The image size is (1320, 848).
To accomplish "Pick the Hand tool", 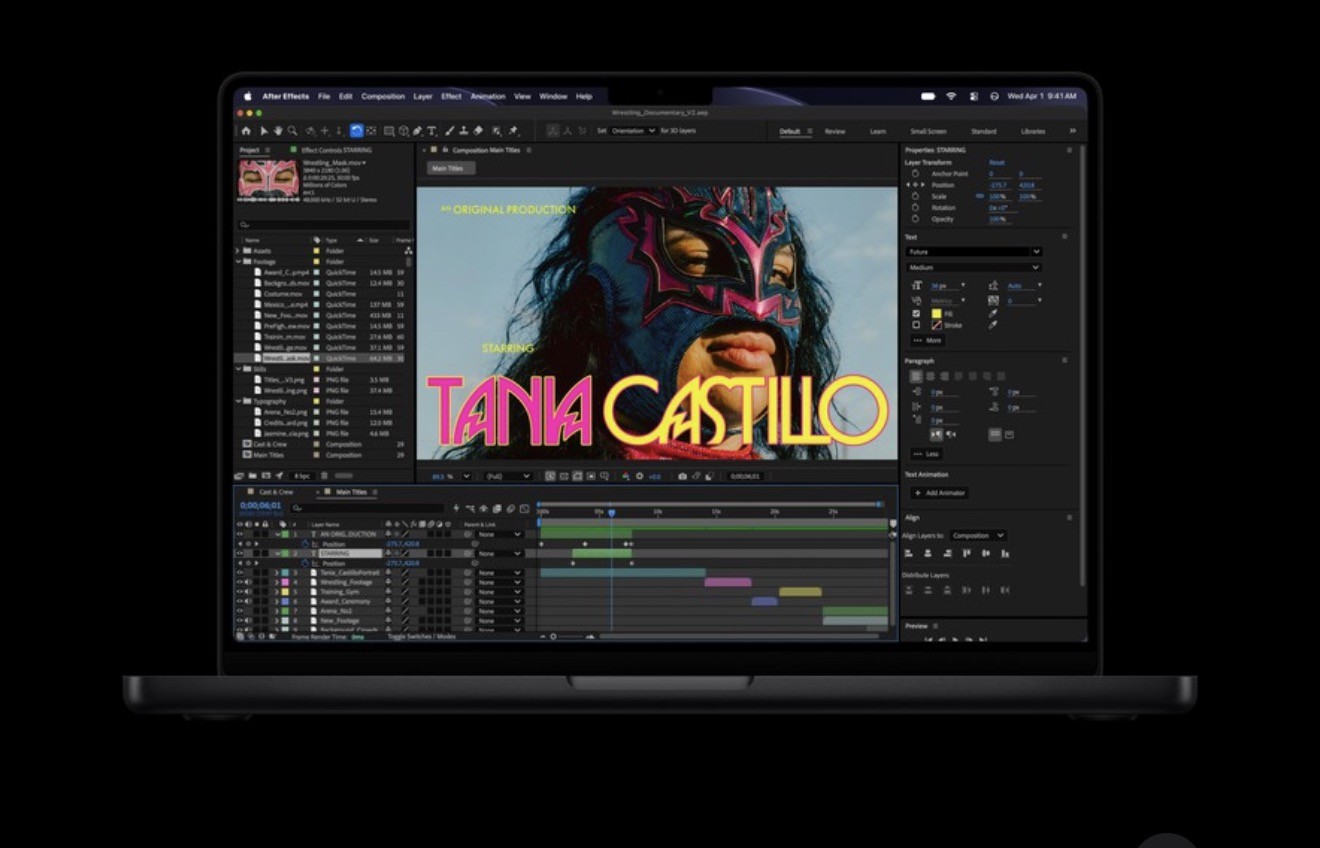I will (x=278, y=131).
